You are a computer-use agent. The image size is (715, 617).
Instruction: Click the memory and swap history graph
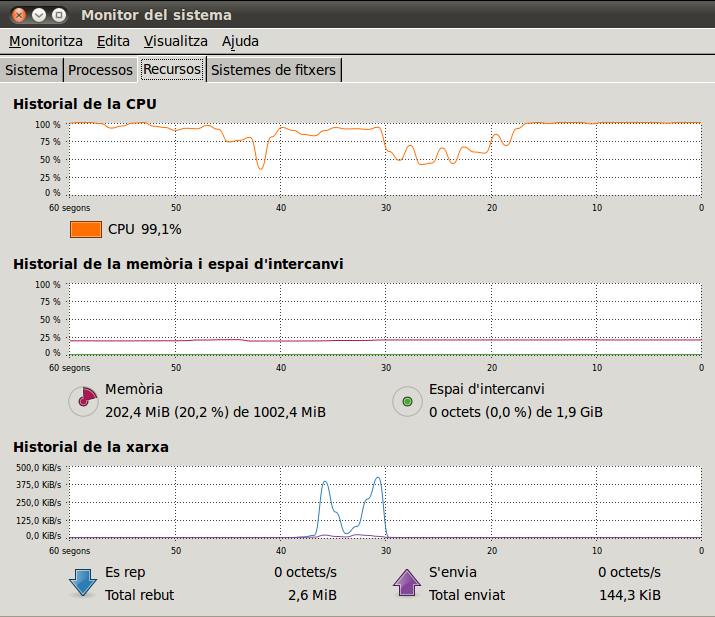[x=384, y=318]
